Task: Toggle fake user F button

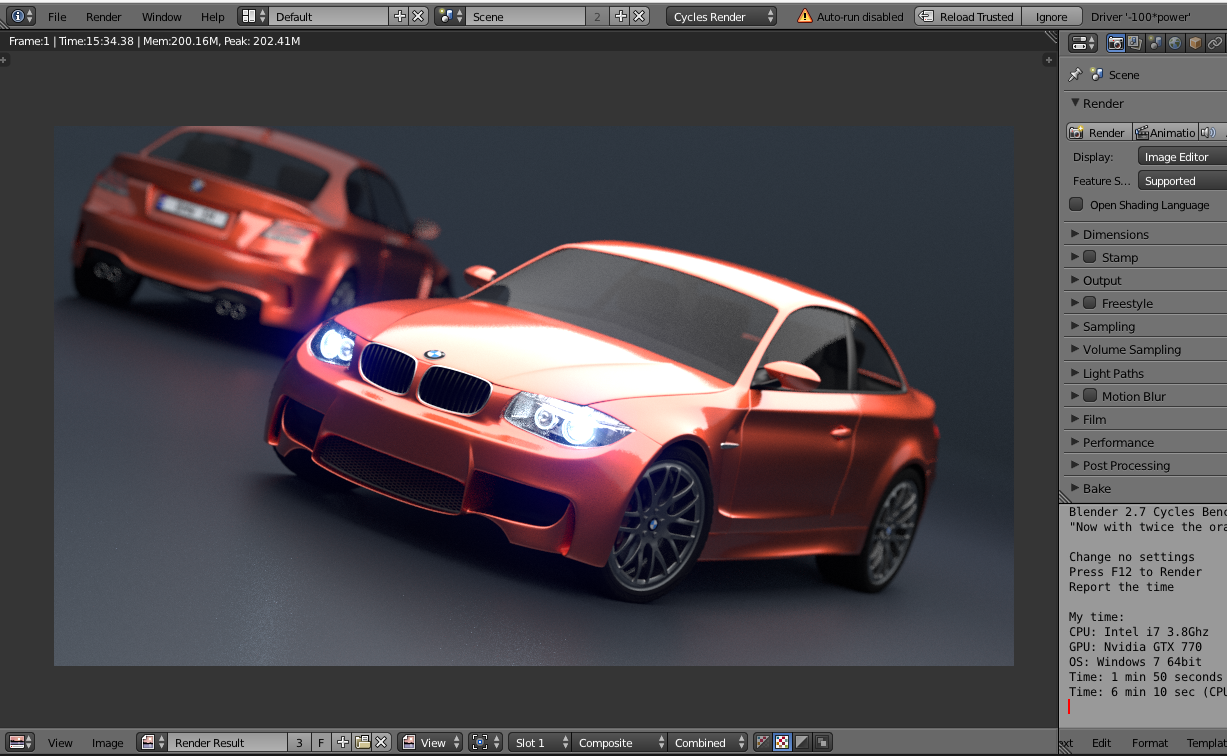Action: pos(321,742)
